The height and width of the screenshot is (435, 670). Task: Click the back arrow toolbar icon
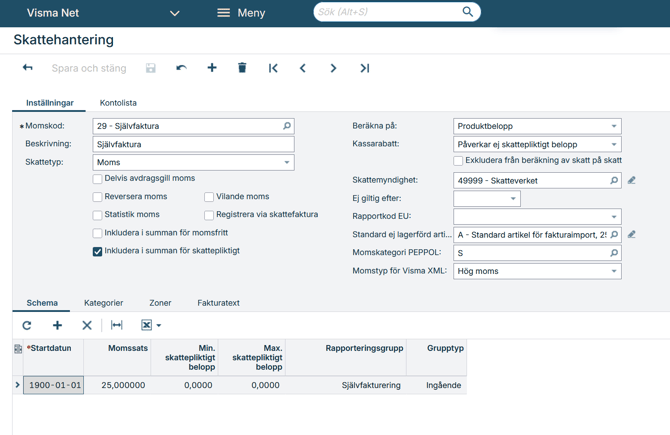click(x=28, y=68)
